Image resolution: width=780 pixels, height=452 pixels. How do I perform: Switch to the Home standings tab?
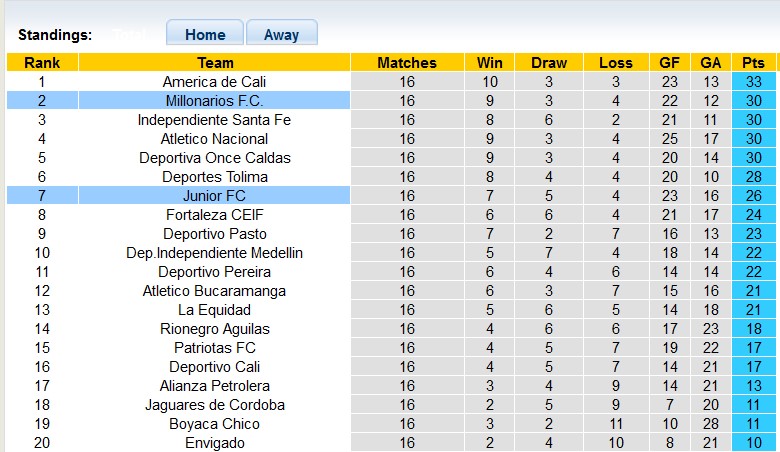click(x=205, y=34)
